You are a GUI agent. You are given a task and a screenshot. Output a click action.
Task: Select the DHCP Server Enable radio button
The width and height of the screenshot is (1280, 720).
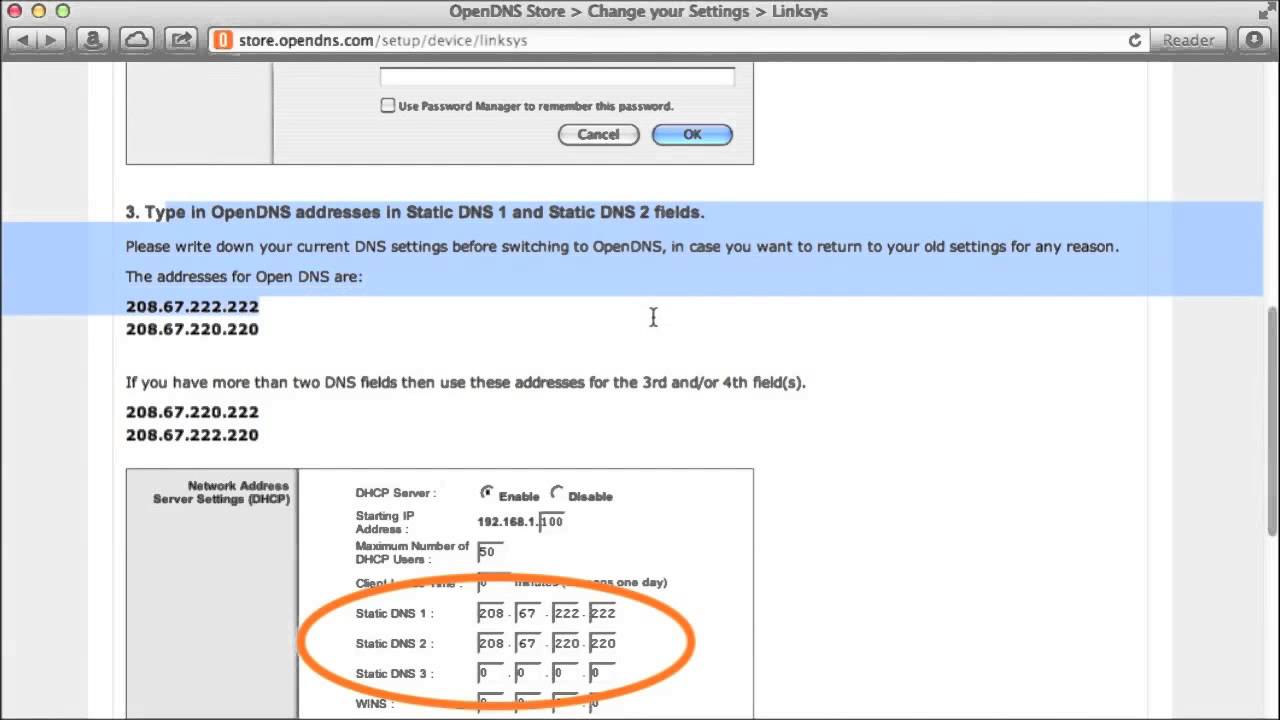point(487,493)
